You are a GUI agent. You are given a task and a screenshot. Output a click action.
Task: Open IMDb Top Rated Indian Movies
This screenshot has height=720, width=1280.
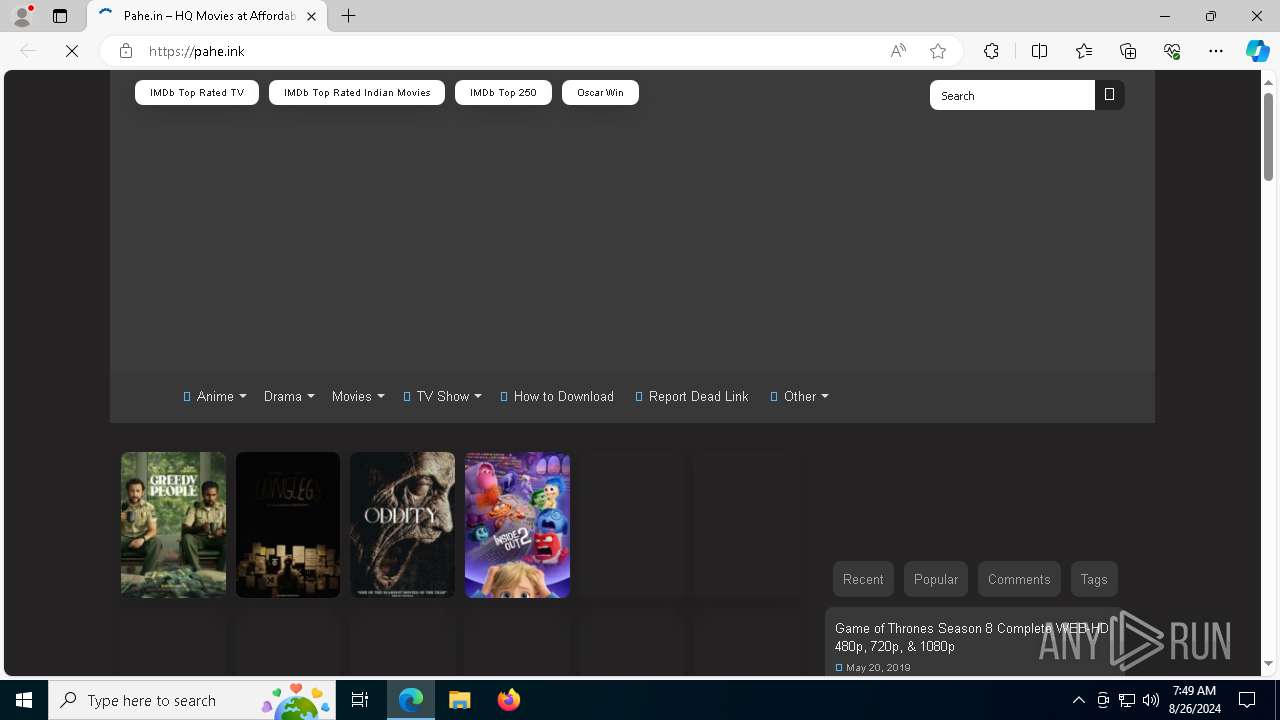(357, 92)
